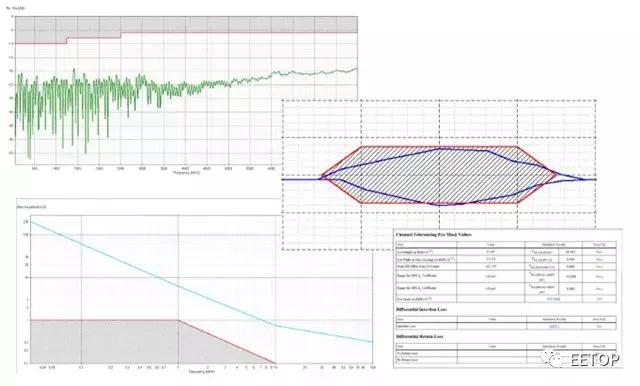The image size is (640, 386).
Task: Click the bottom chart's Frequency axis label
Action: (202, 372)
